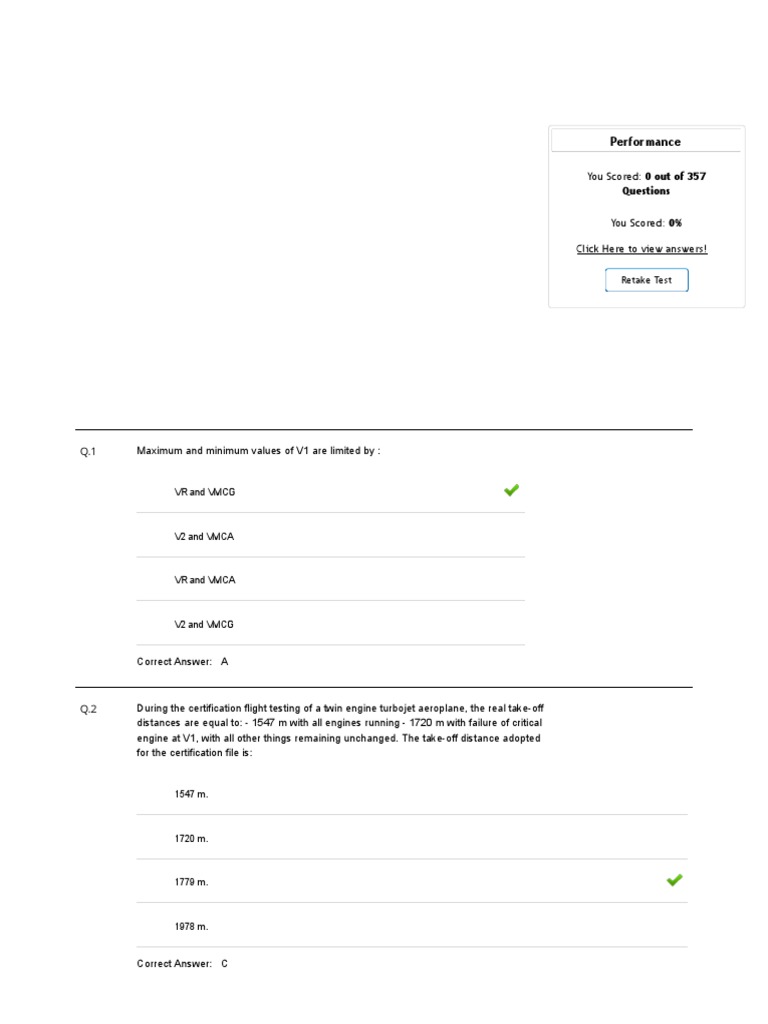This screenshot has height=1024, width=768.
Task: Select the '1779 m.' answer option
Action: (191, 882)
